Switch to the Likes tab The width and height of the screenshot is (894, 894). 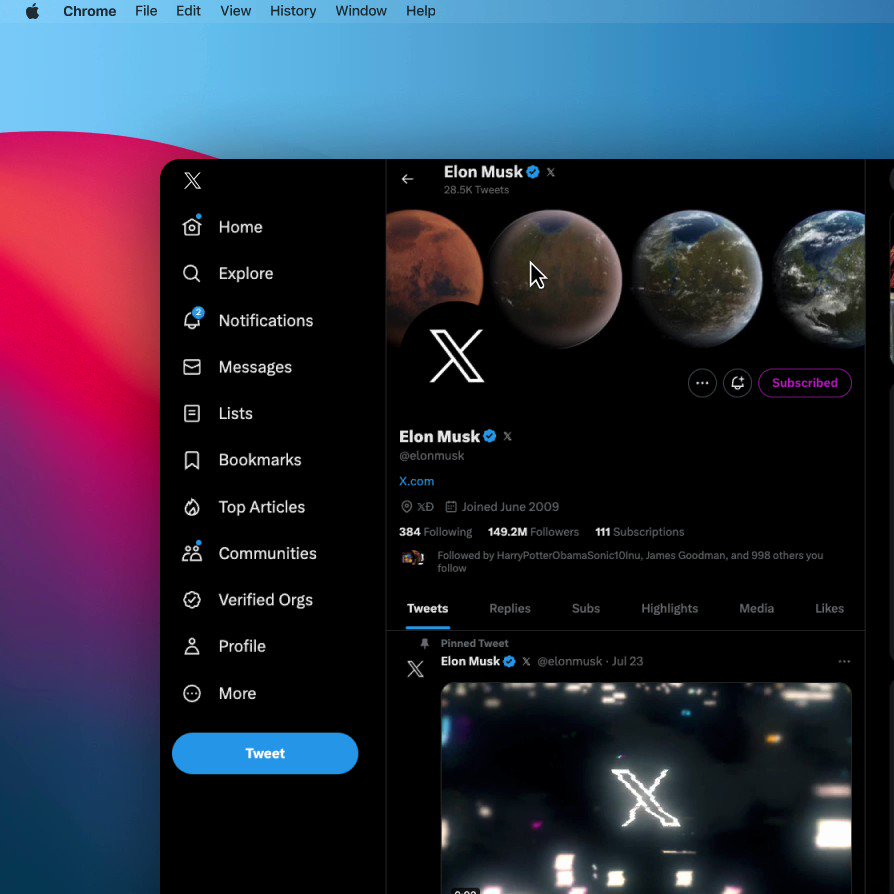pyautogui.click(x=830, y=608)
